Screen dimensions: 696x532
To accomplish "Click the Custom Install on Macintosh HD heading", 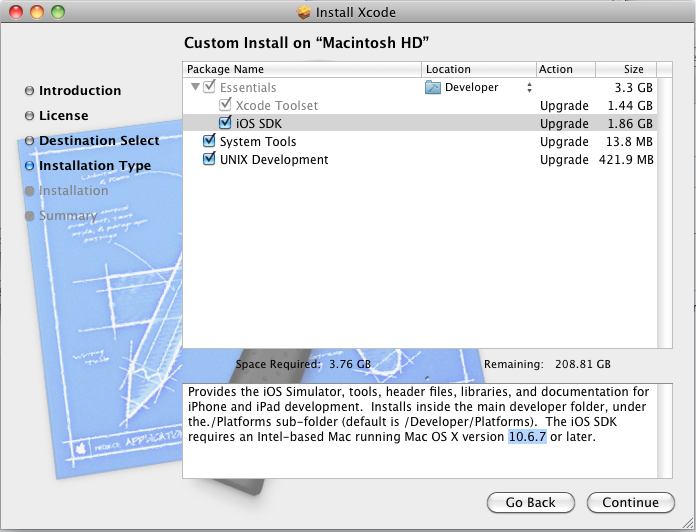I will click(306, 43).
